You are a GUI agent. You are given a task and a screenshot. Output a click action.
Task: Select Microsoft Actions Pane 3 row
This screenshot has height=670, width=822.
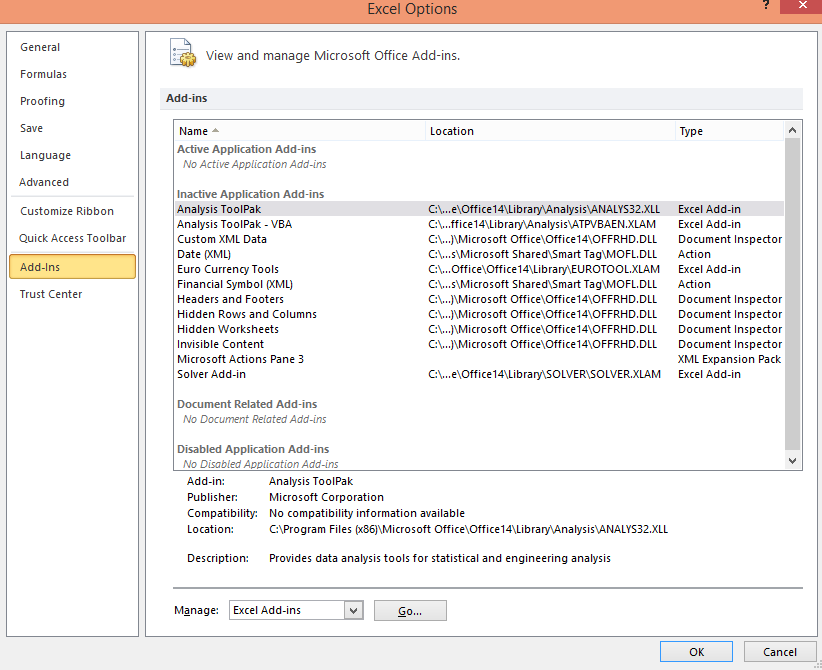(x=479, y=359)
